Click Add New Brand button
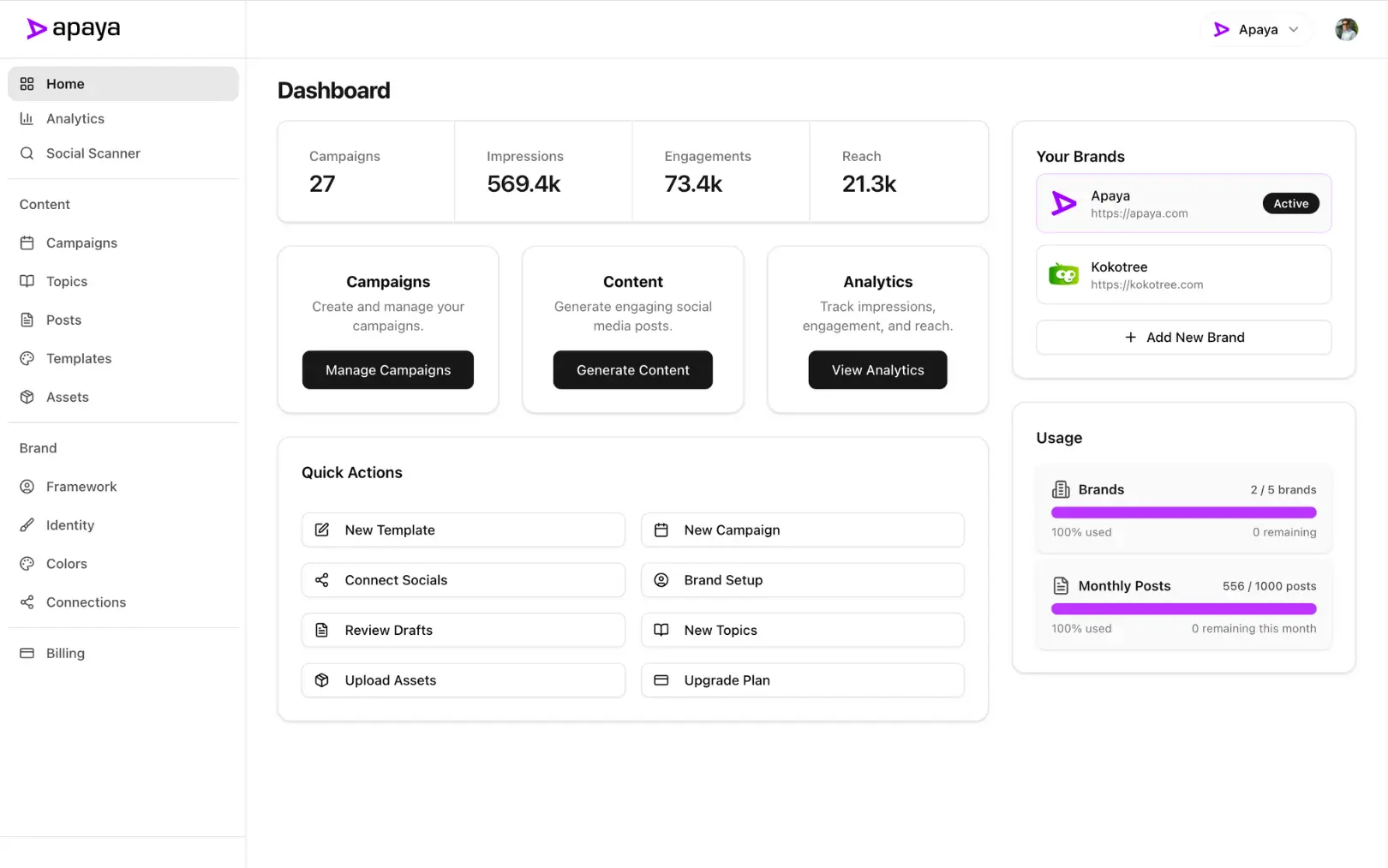The image size is (1388, 868). (x=1182, y=338)
